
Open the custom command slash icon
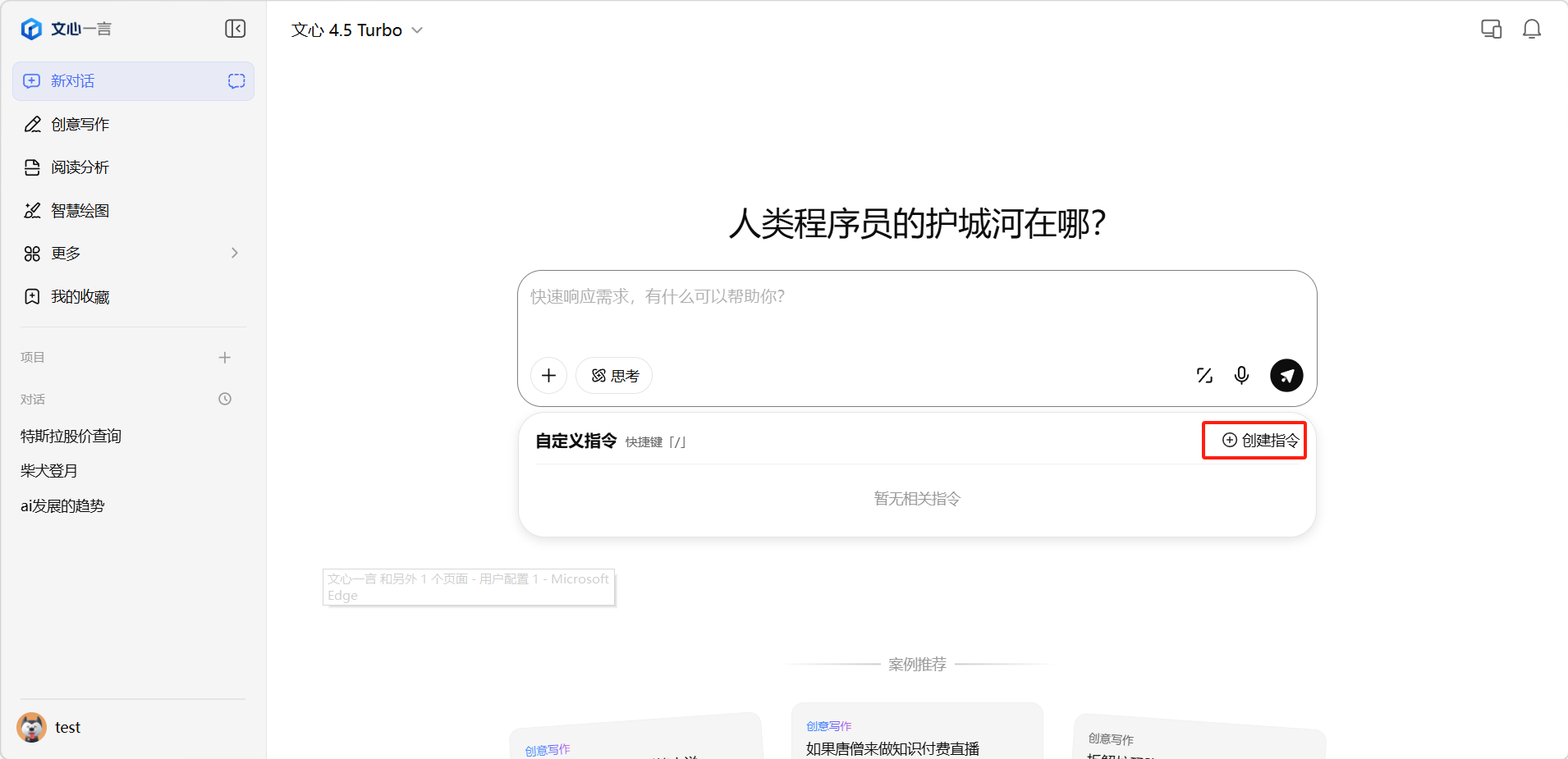pos(1204,376)
